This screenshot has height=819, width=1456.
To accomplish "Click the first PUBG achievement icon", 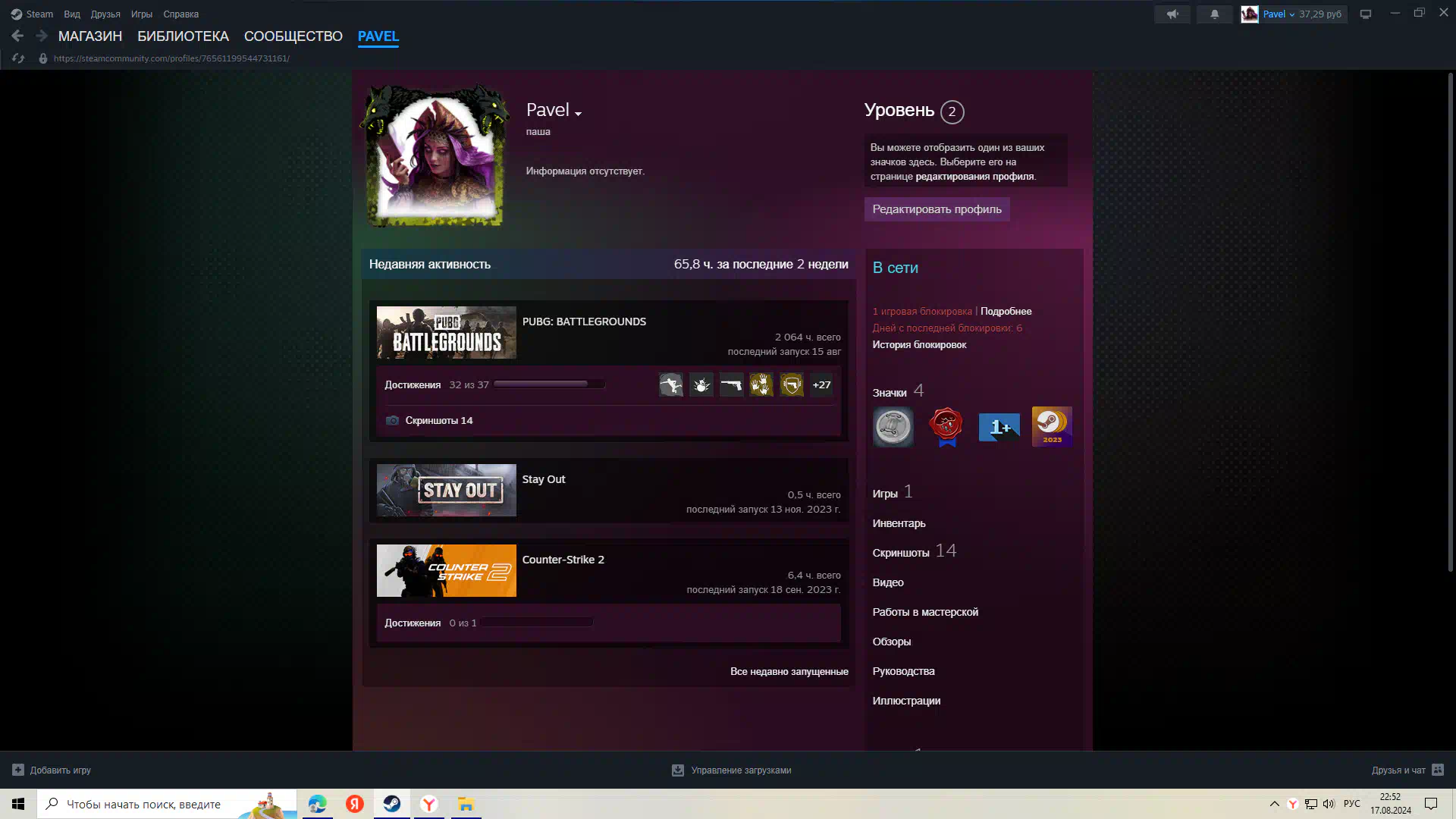I will (671, 384).
